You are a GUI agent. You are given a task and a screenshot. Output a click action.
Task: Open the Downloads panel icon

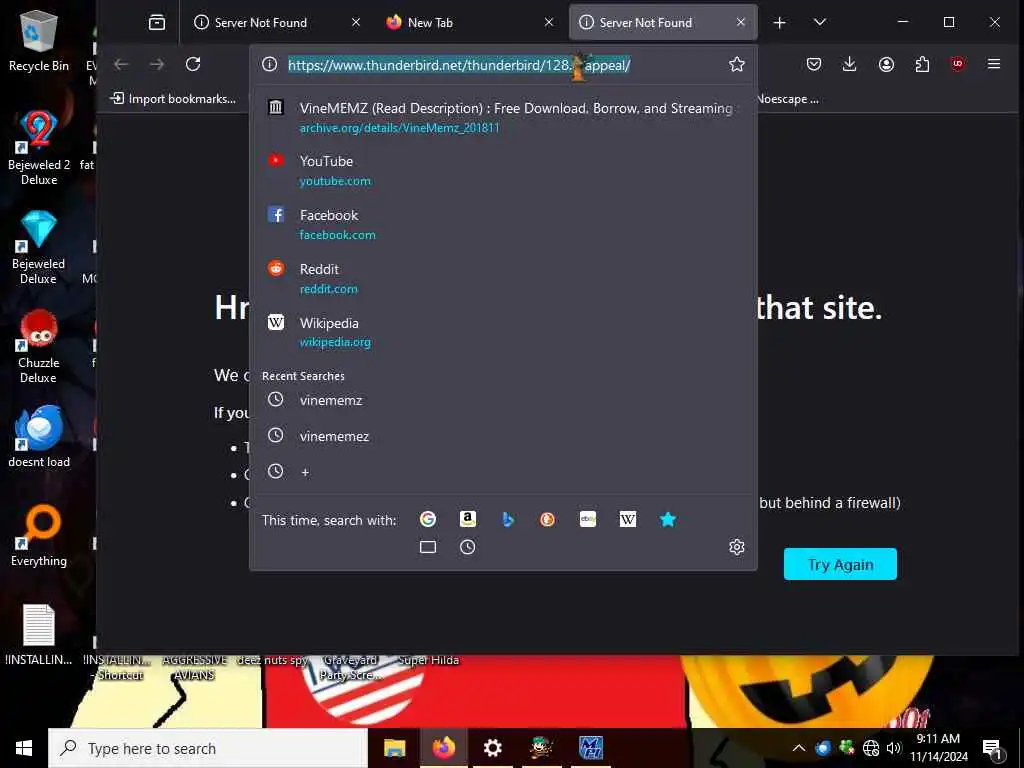point(850,64)
